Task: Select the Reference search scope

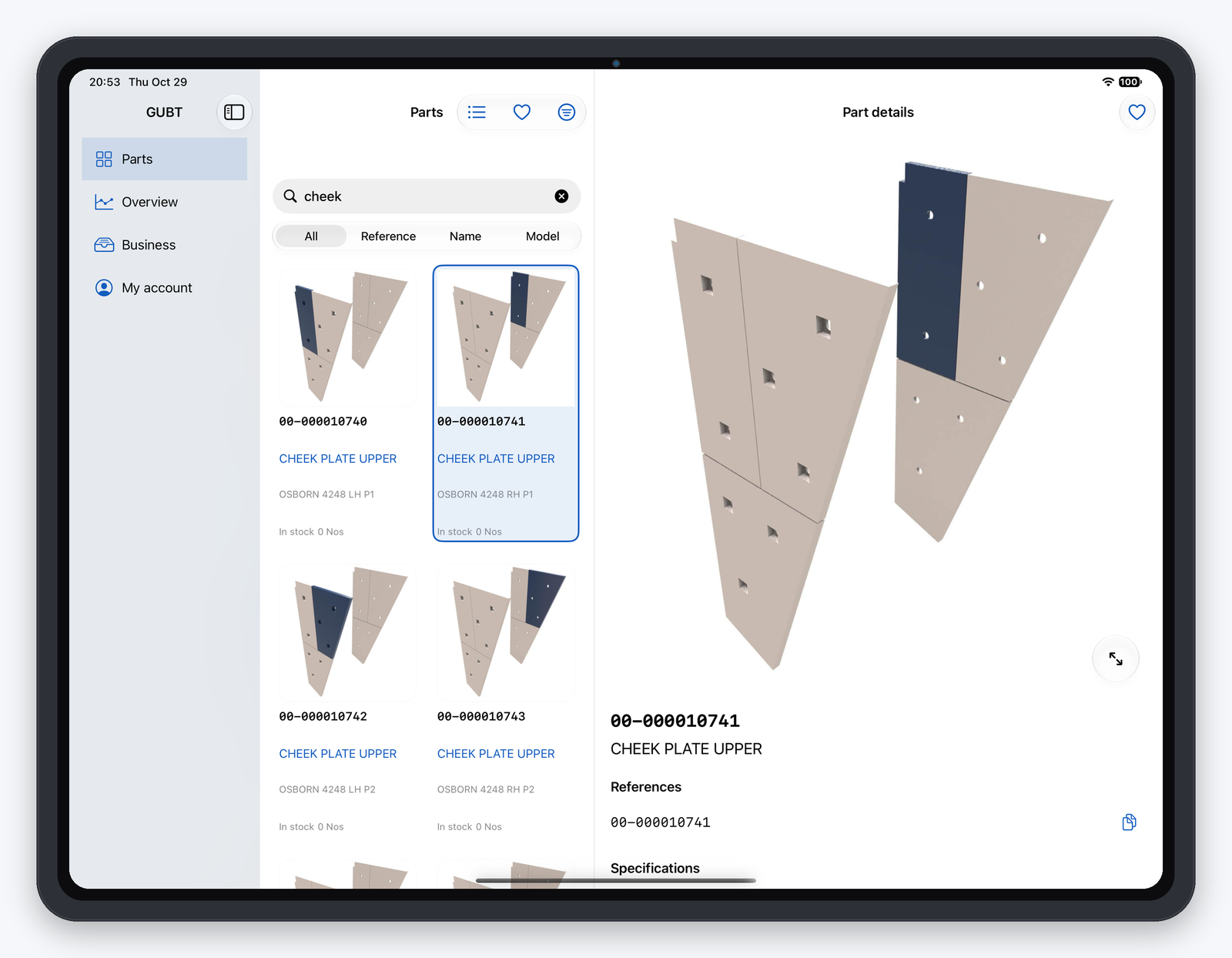Action: click(x=388, y=236)
